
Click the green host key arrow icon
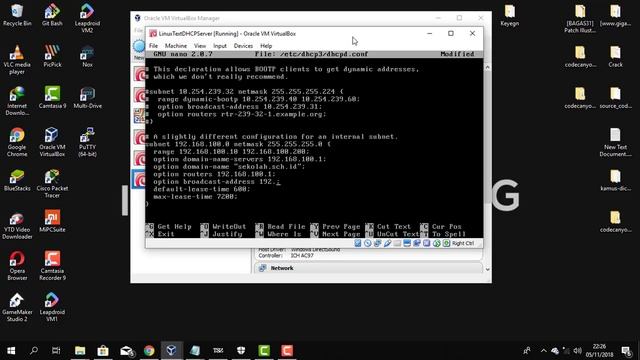click(446, 243)
